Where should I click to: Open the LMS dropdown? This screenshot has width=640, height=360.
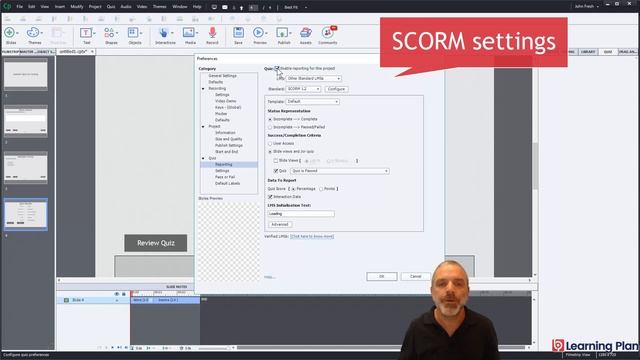pos(313,78)
